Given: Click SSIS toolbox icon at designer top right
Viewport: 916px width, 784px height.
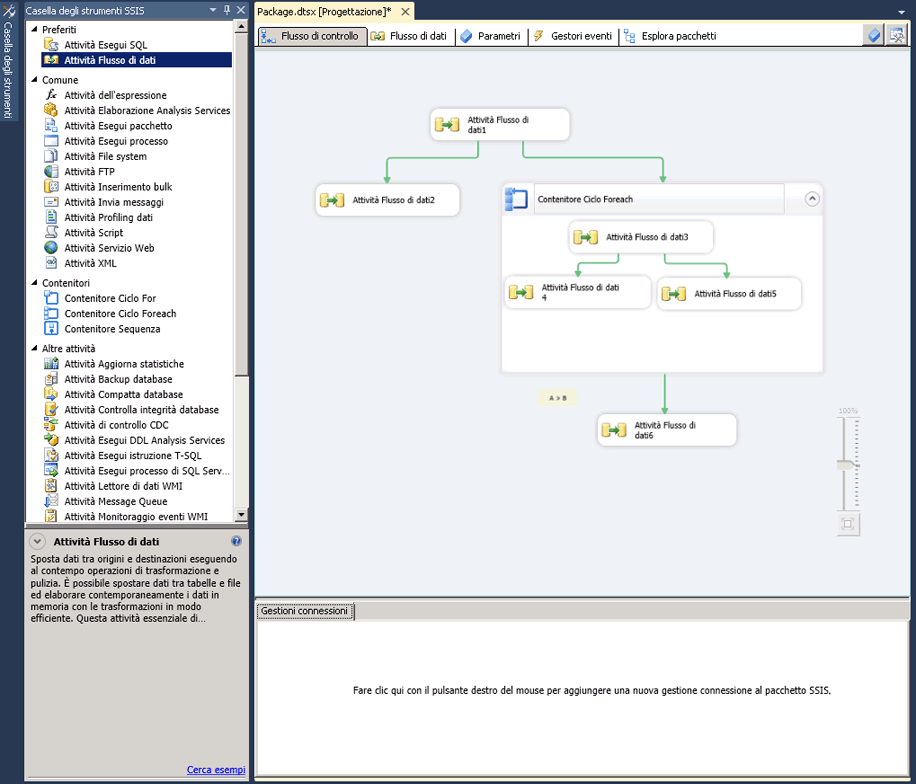Looking at the screenshot, I should tap(896, 36).
